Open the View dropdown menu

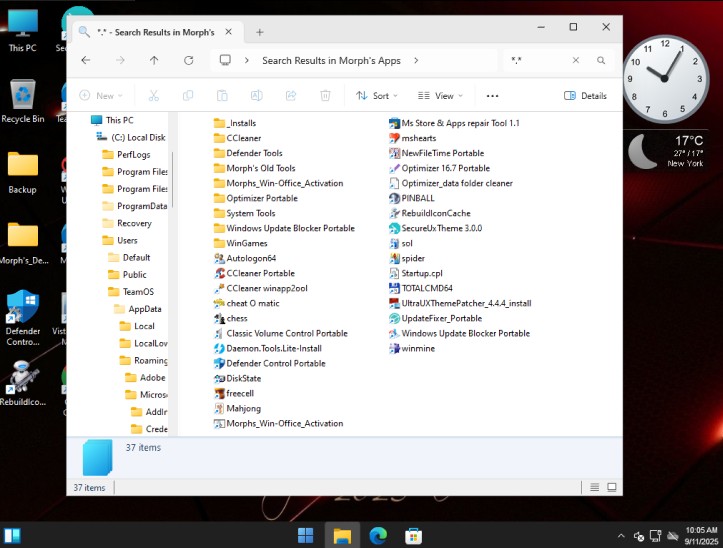(440, 95)
